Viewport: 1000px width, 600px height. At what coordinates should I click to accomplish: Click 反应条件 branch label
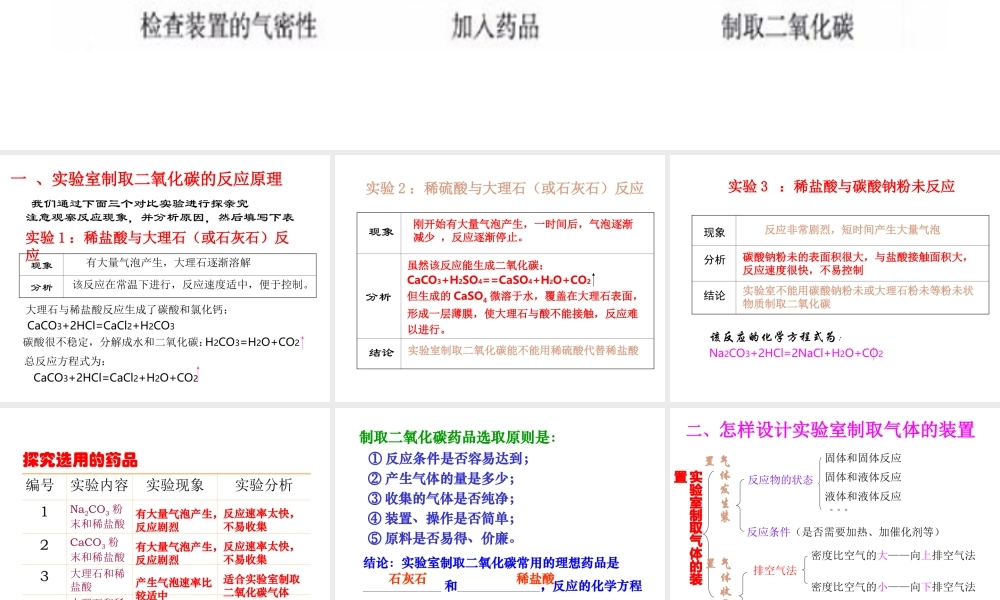[768, 532]
